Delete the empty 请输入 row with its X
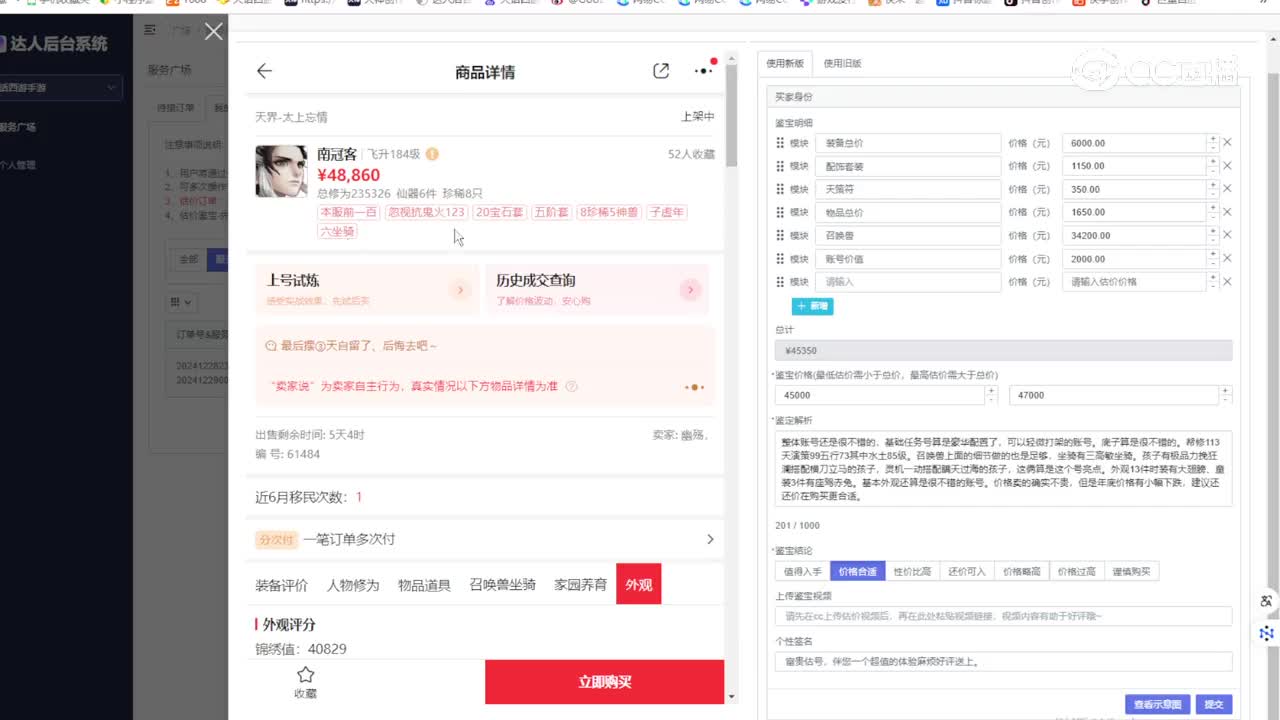This screenshot has height=720, width=1280. coord(1227,282)
